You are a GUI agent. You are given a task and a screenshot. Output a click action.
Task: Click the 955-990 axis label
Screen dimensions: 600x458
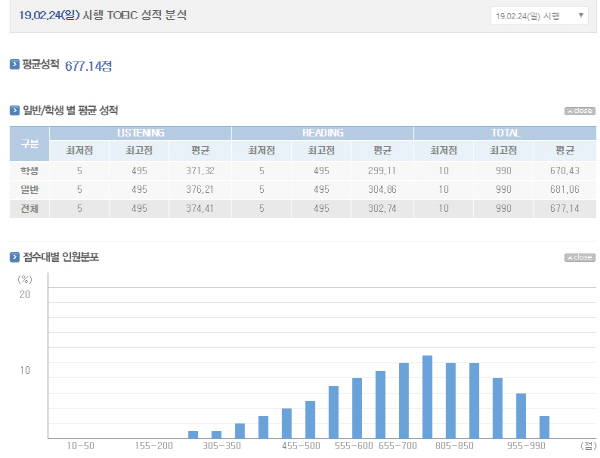pos(526,446)
